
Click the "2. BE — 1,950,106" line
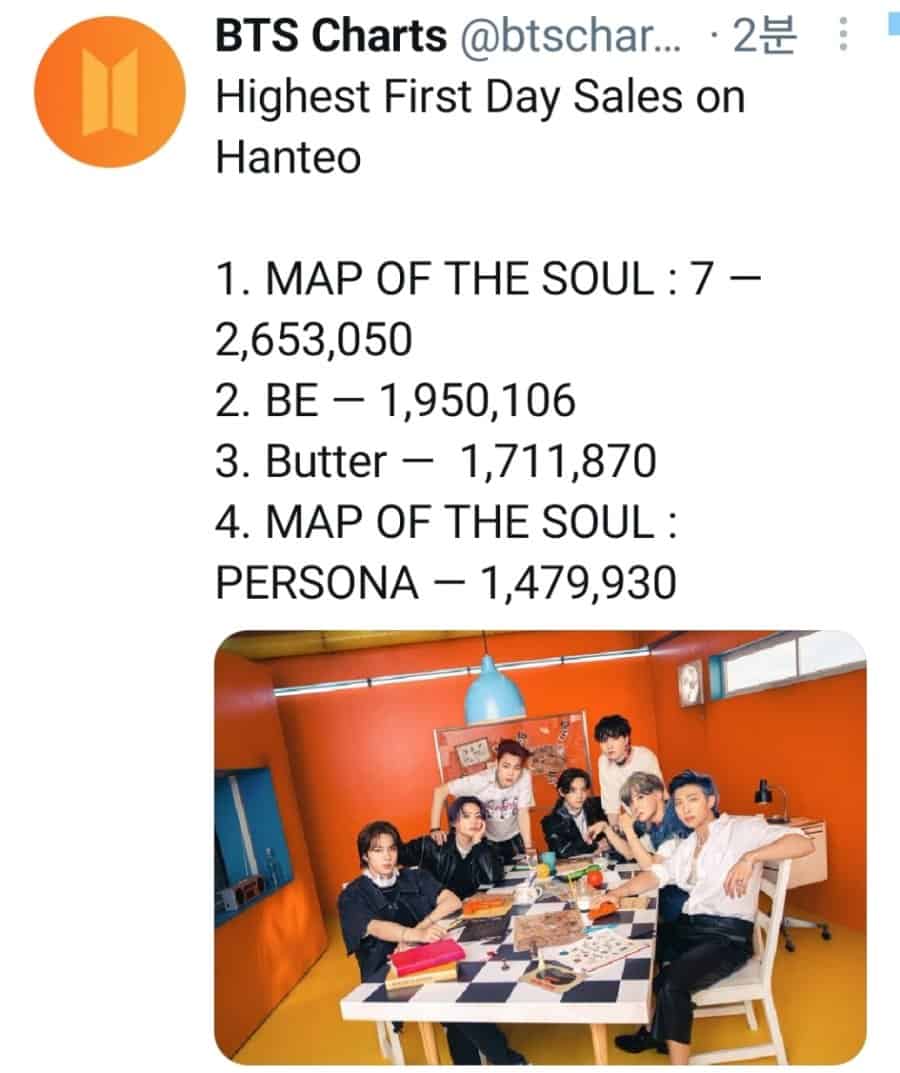point(396,402)
